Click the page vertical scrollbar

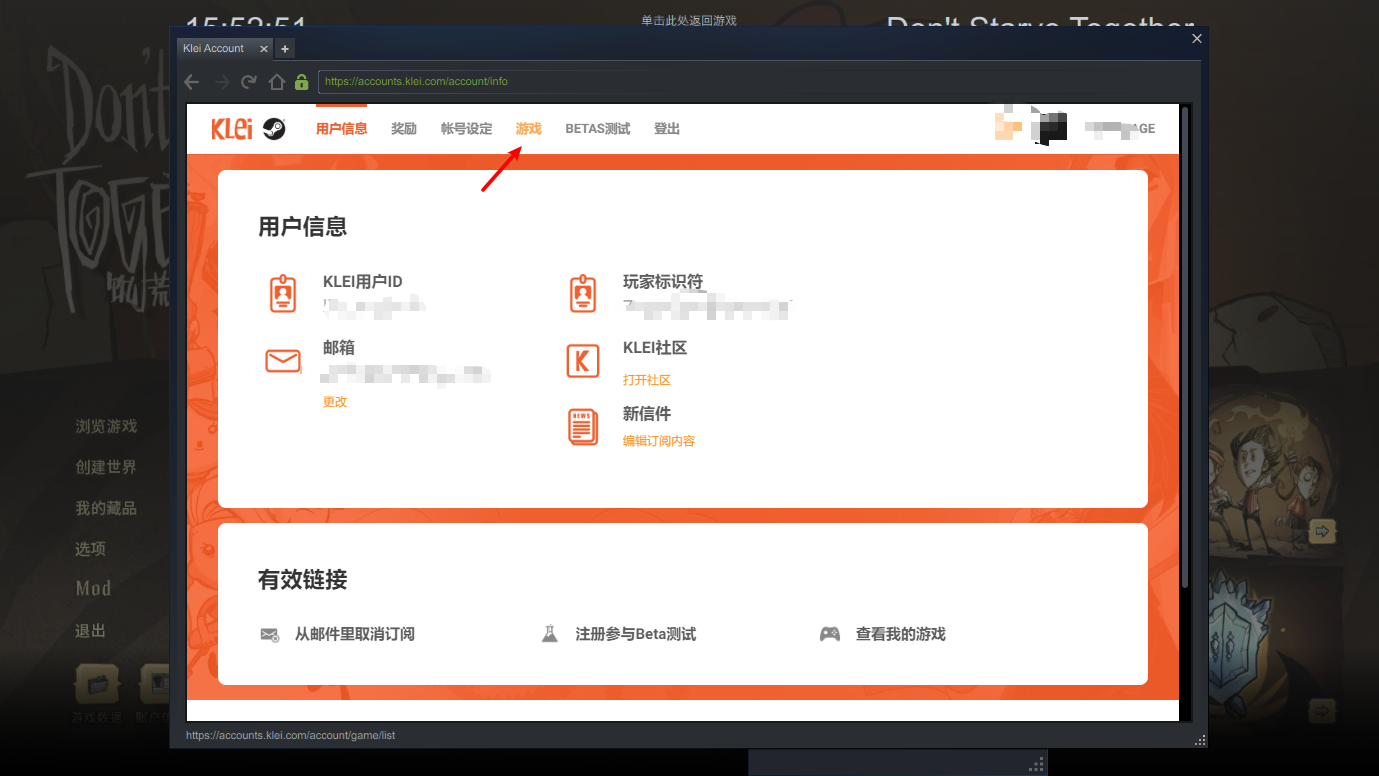[x=1185, y=345]
